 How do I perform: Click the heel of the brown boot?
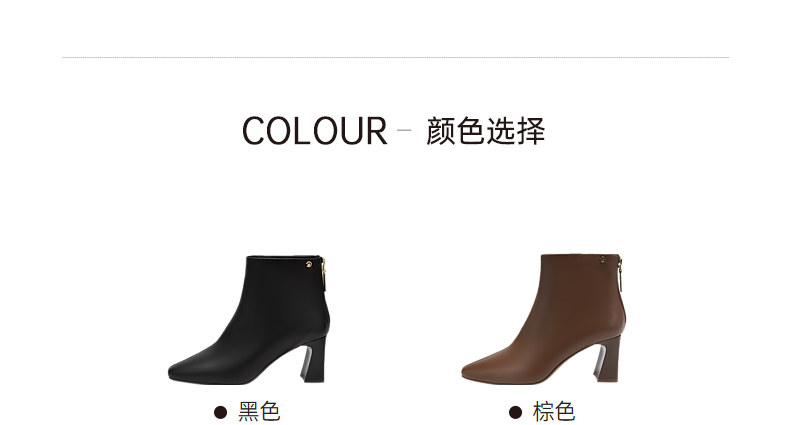[609, 360]
